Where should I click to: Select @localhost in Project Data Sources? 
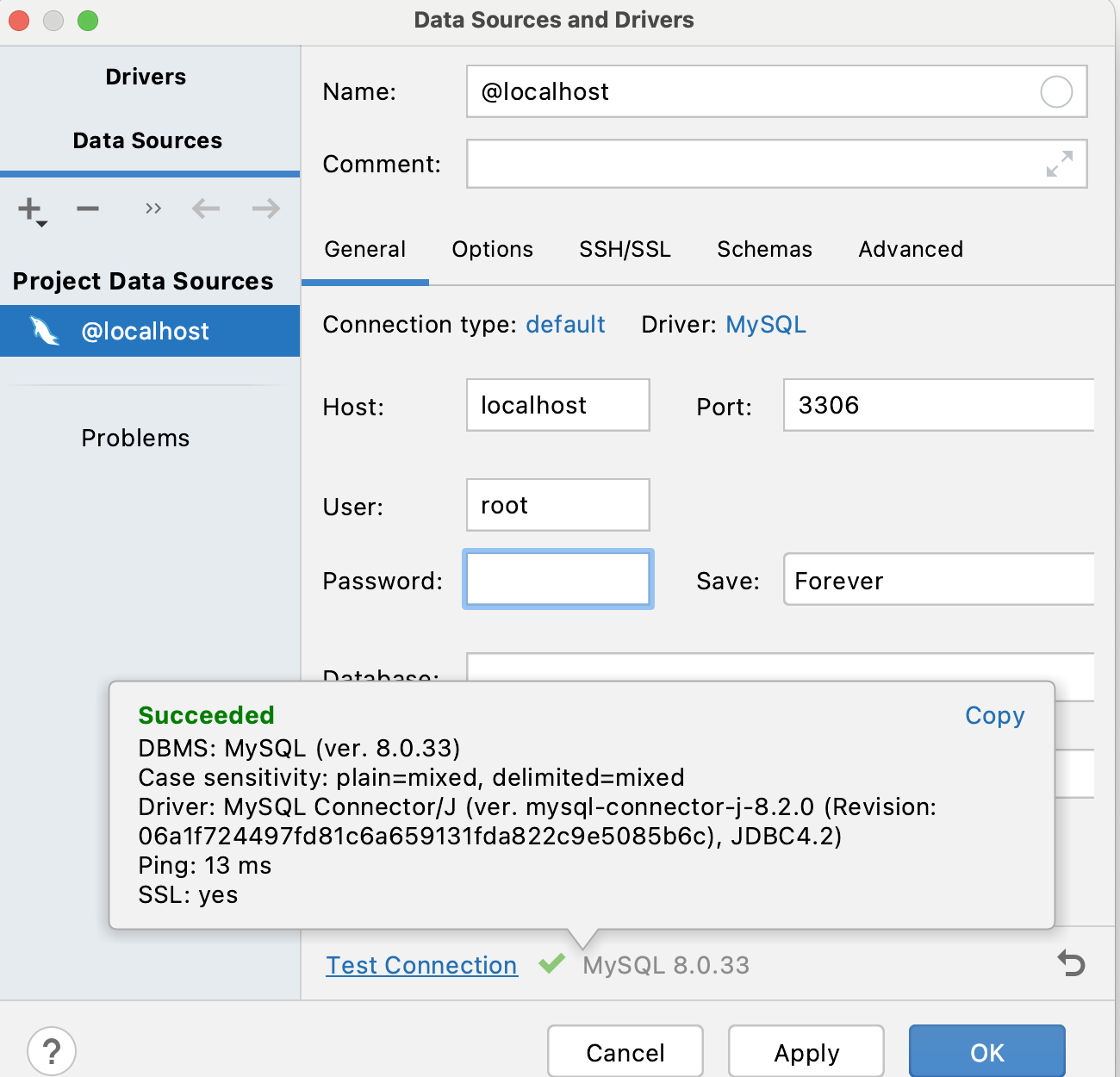point(145,332)
